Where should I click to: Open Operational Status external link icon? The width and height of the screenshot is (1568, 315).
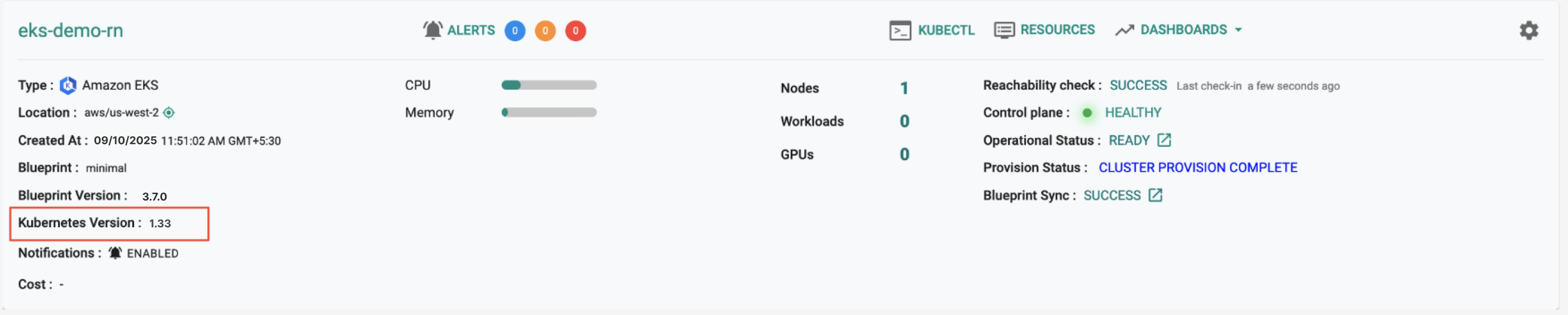pos(1164,141)
